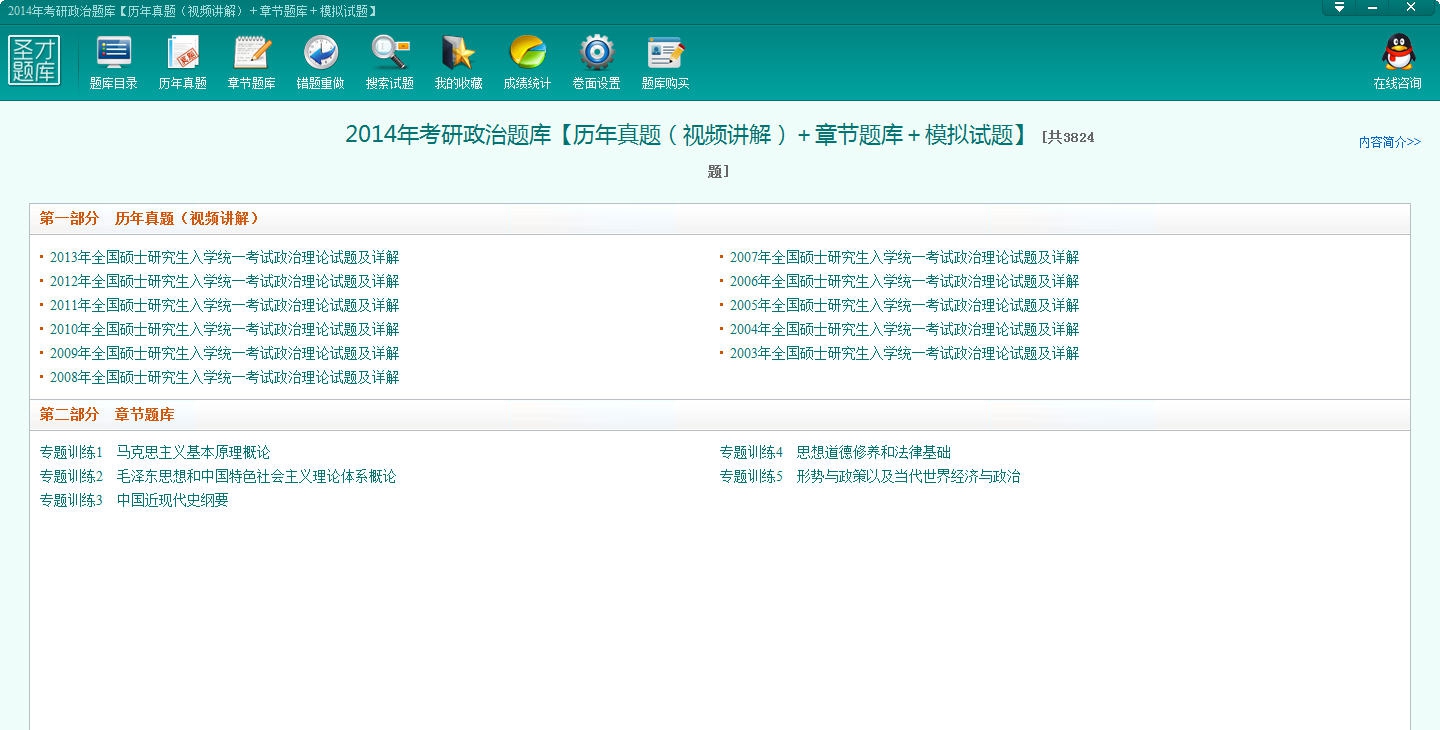Image resolution: width=1440 pixels, height=730 pixels.
Task: Open the 内容简介>> link
Action: tap(1389, 142)
